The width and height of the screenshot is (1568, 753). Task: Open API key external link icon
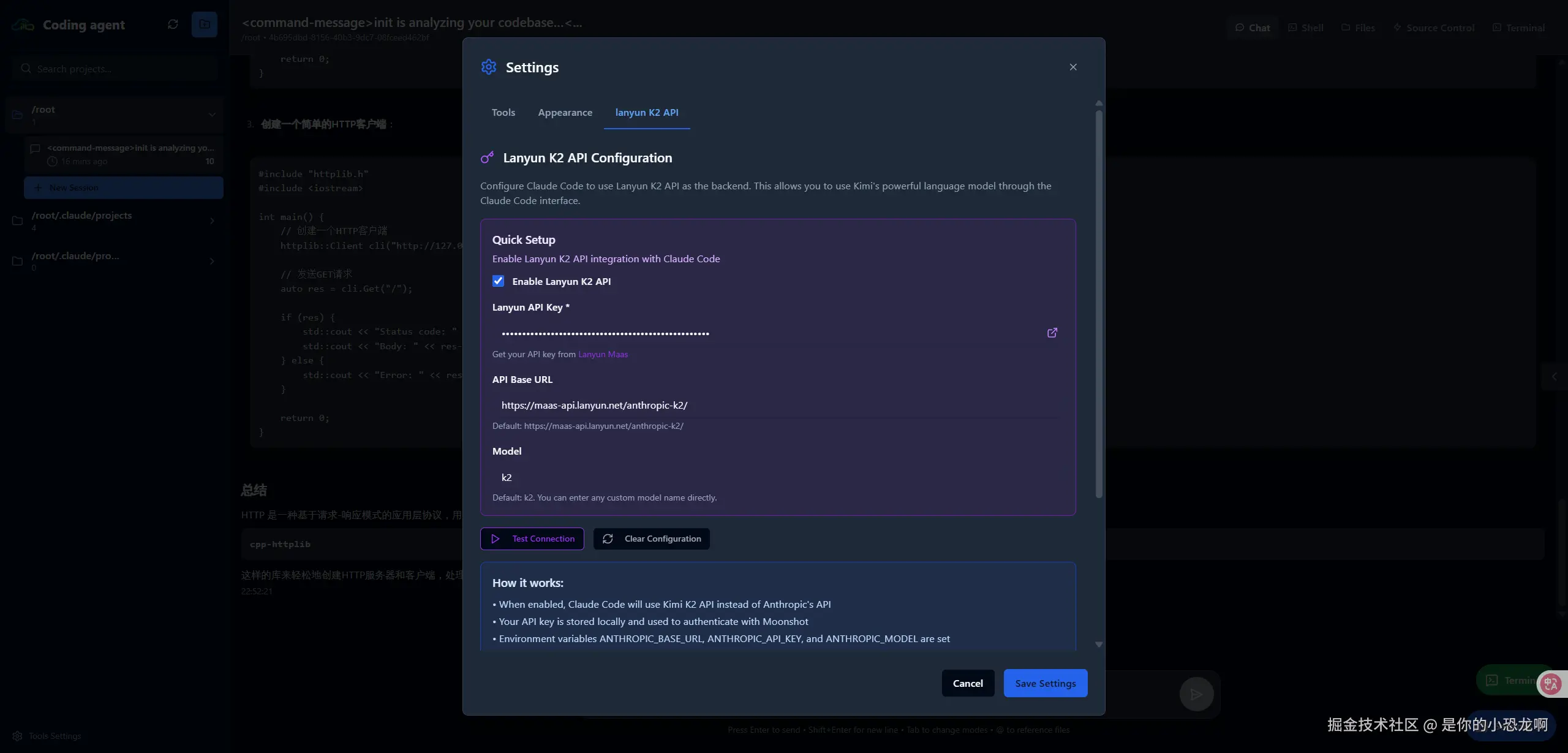click(x=1052, y=333)
